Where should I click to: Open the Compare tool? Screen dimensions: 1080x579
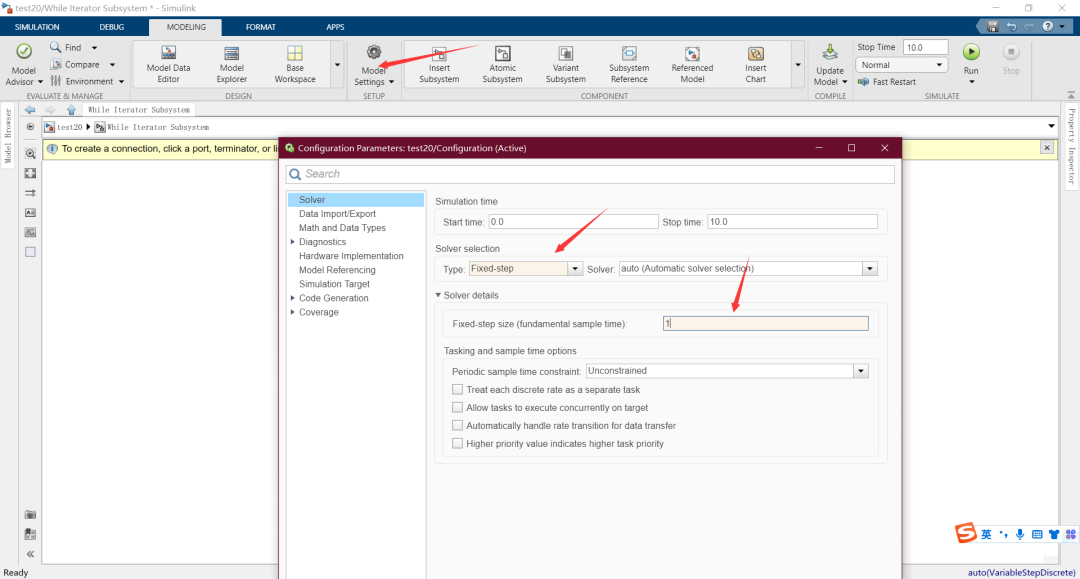coord(75,65)
